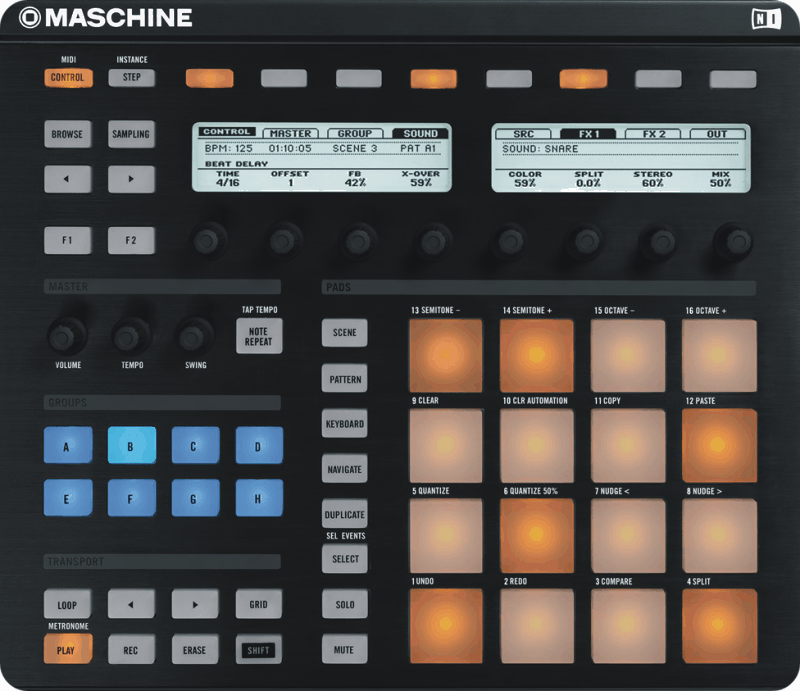Open the BROWSE mode
800x691 pixels.
pos(67,134)
